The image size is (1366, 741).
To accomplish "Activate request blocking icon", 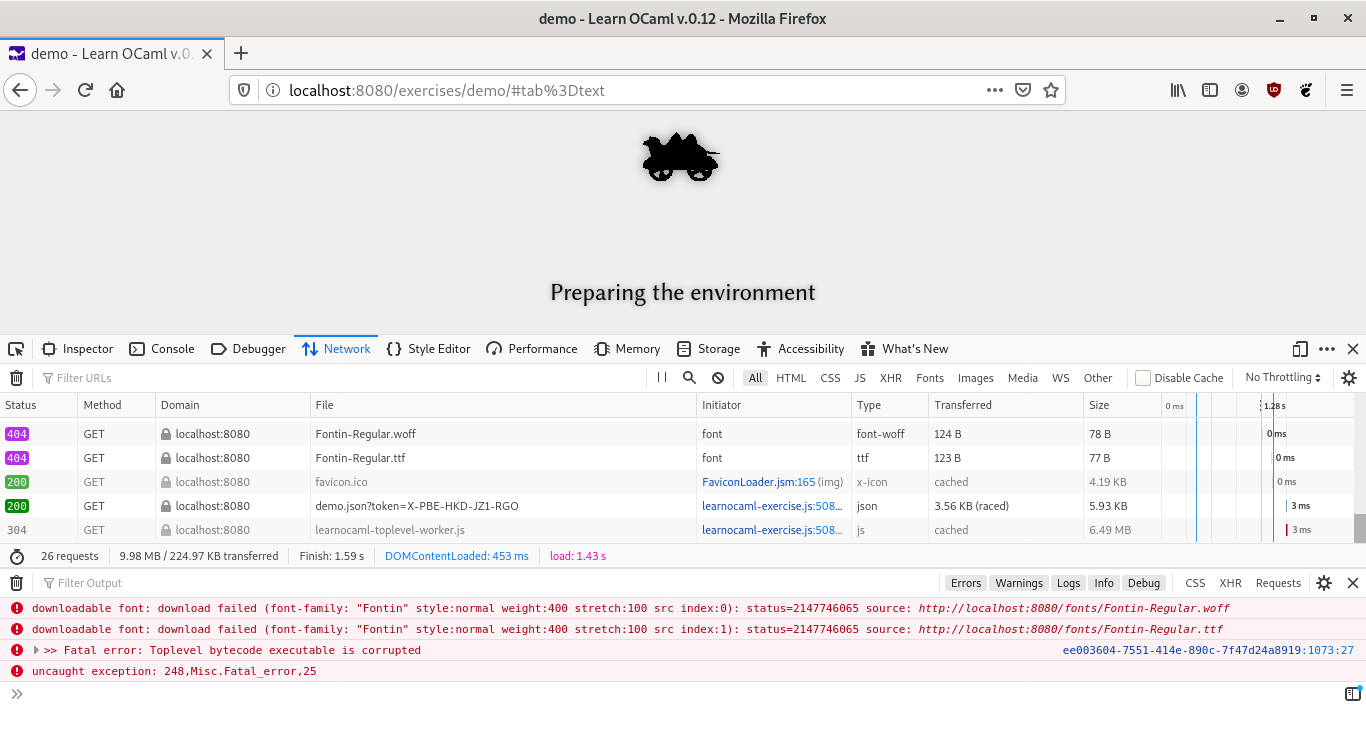I will pyautogui.click(x=717, y=377).
